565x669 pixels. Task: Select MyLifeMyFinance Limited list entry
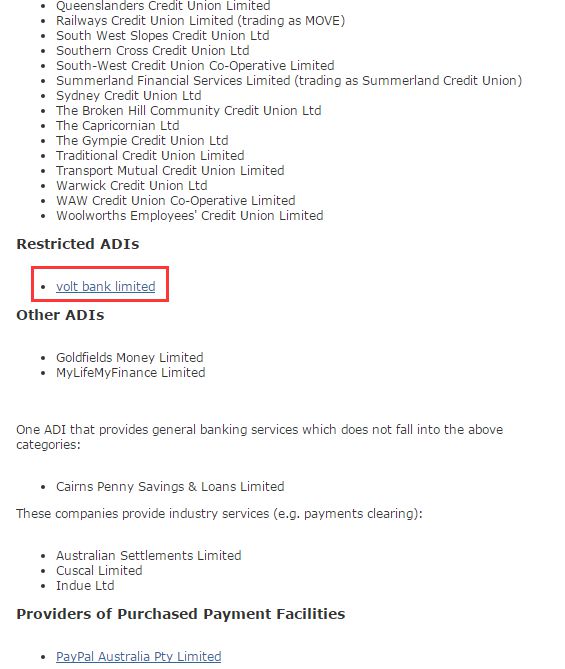pyautogui.click(x=131, y=372)
